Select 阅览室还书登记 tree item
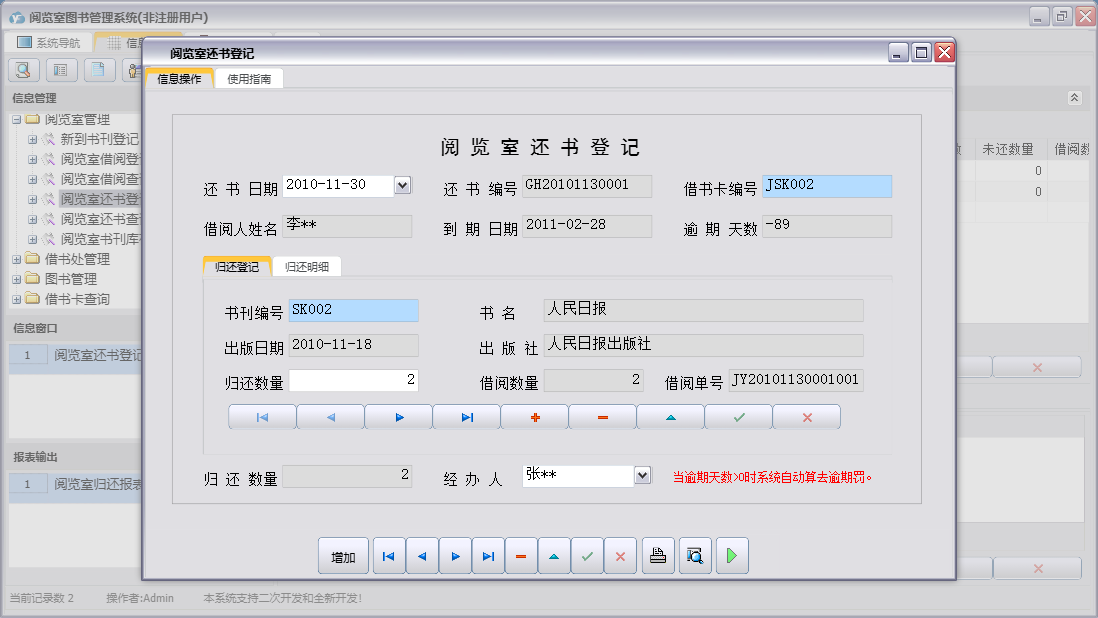The image size is (1098, 618). (x=100, y=199)
